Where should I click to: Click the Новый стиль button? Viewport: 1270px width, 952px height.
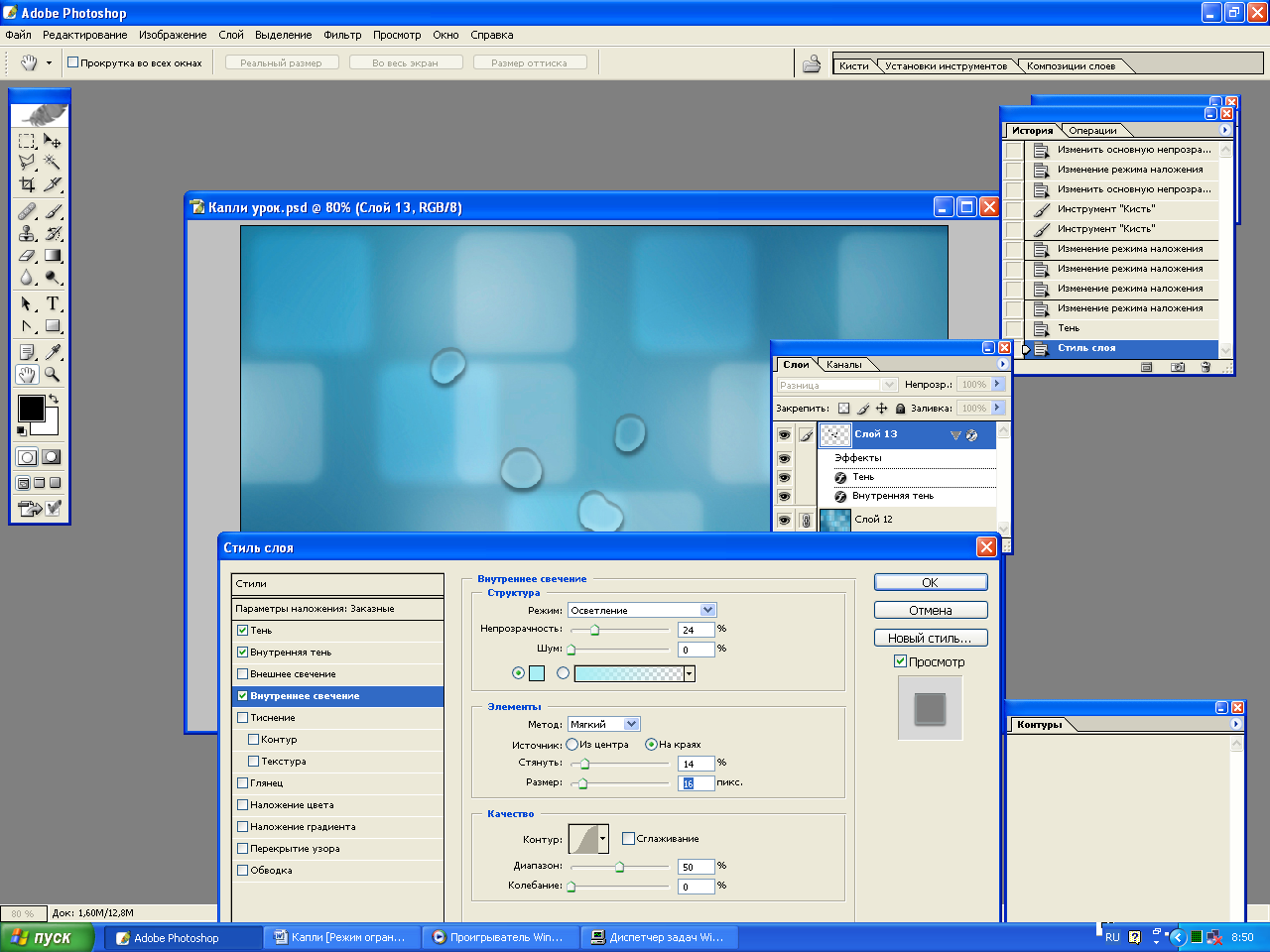click(931, 638)
